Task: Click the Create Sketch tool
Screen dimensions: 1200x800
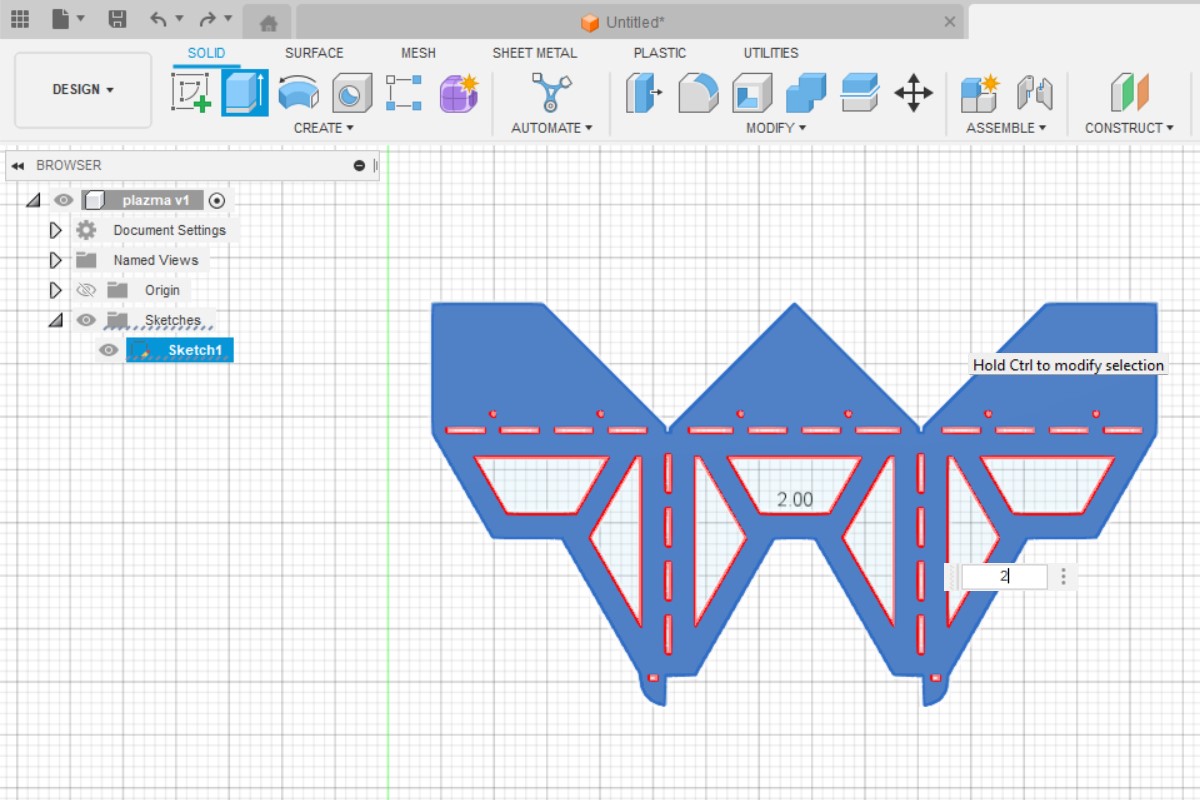Action: pos(191,93)
